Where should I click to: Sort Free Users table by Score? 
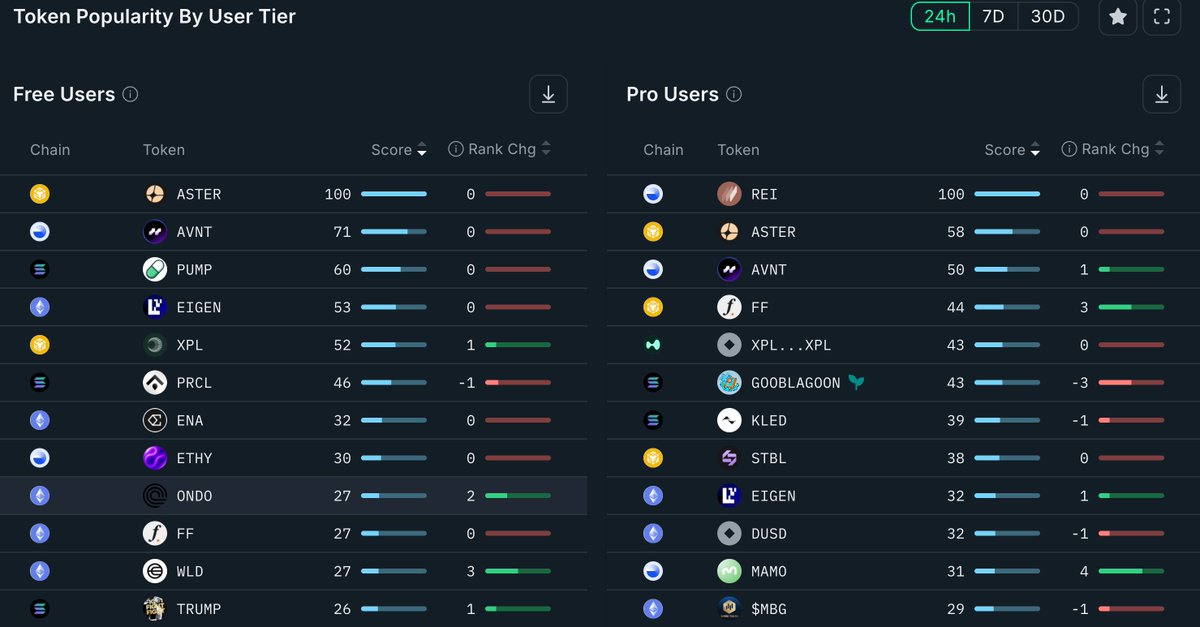pyautogui.click(x=399, y=150)
